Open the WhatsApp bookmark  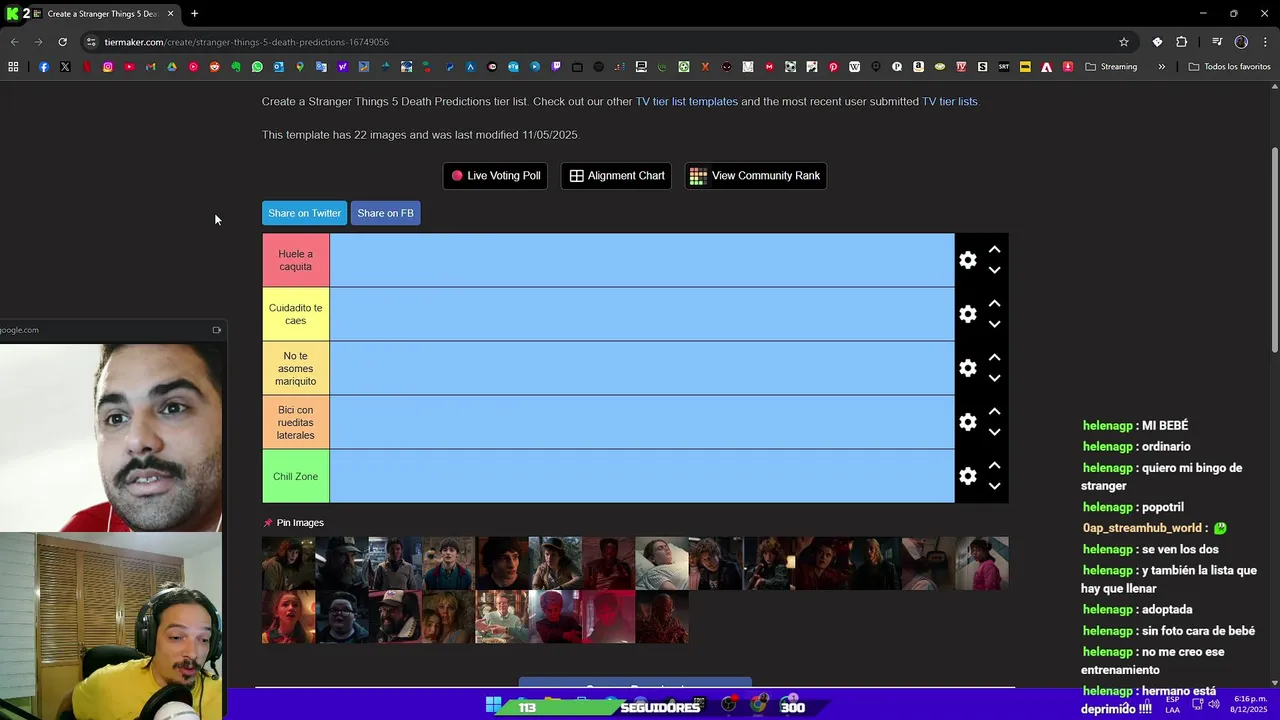pyautogui.click(x=257, y=67)
